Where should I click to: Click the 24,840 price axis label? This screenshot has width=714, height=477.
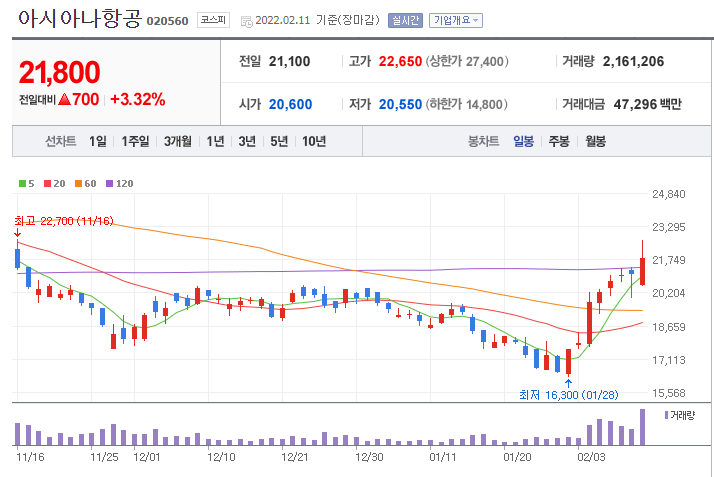click(x=668, y=194)
